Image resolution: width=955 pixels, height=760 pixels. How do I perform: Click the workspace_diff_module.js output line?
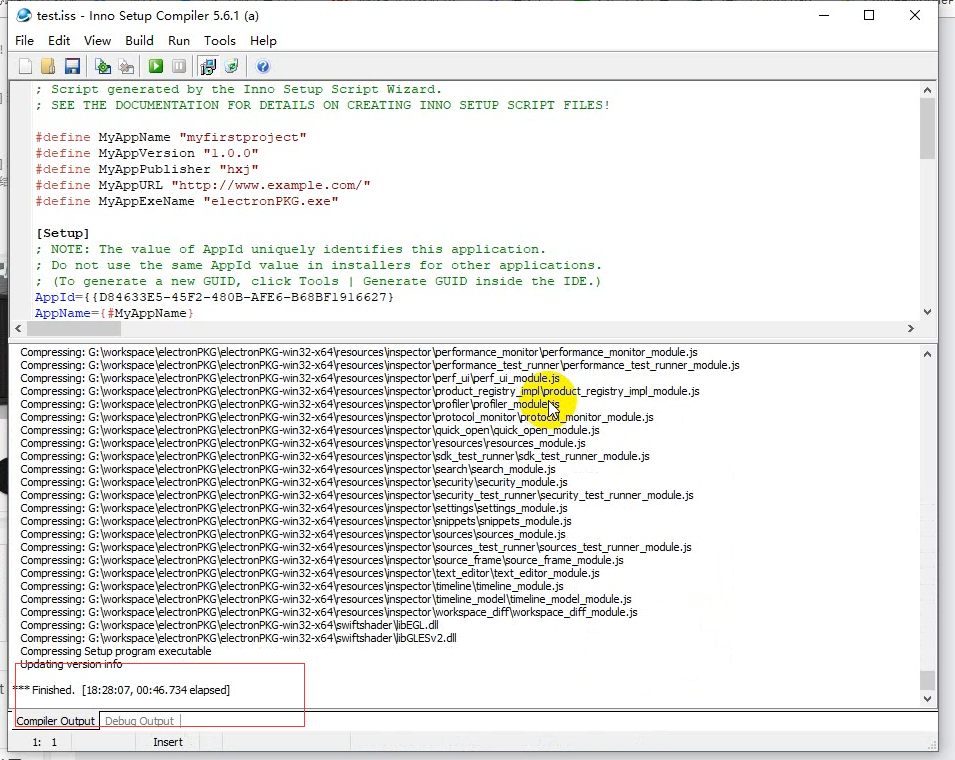click(329, 612)
